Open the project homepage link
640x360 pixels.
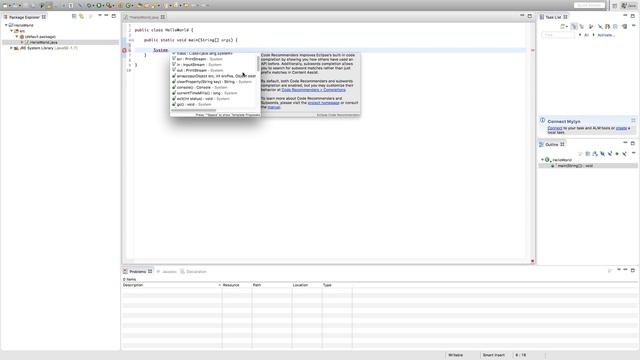pos(323,103)
